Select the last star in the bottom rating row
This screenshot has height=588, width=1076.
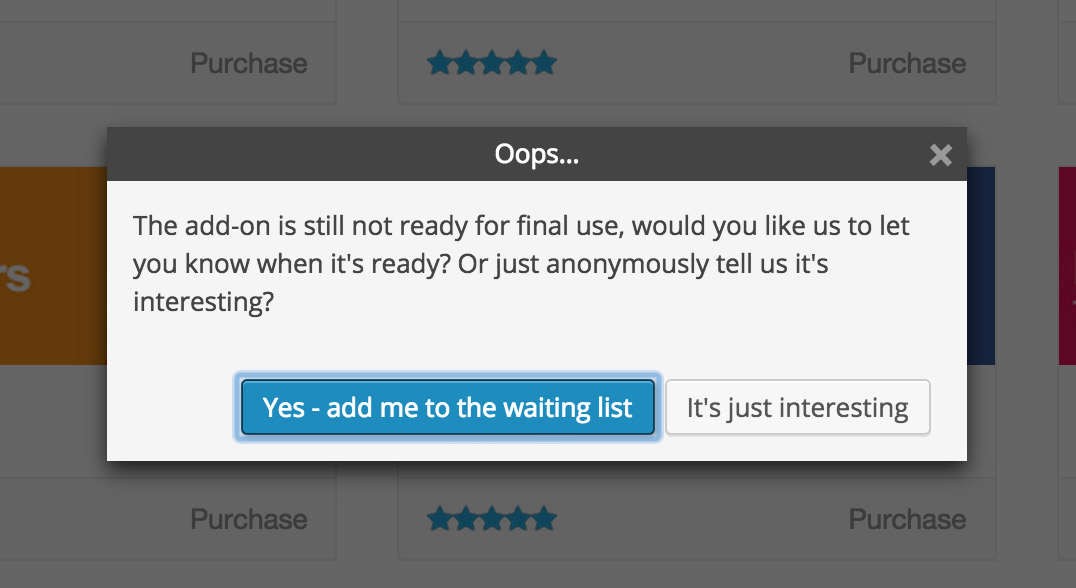click(x=543, y=520)
